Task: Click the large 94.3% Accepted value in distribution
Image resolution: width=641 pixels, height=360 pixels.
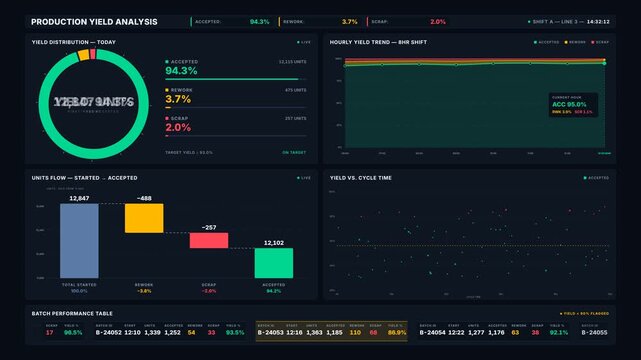Action: coord(181,71)
